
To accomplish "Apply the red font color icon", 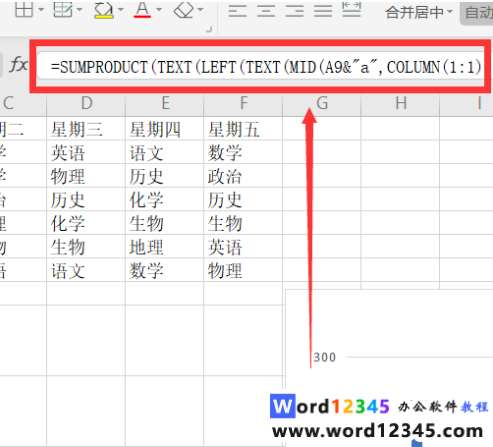I will click(x=142, y=10).
